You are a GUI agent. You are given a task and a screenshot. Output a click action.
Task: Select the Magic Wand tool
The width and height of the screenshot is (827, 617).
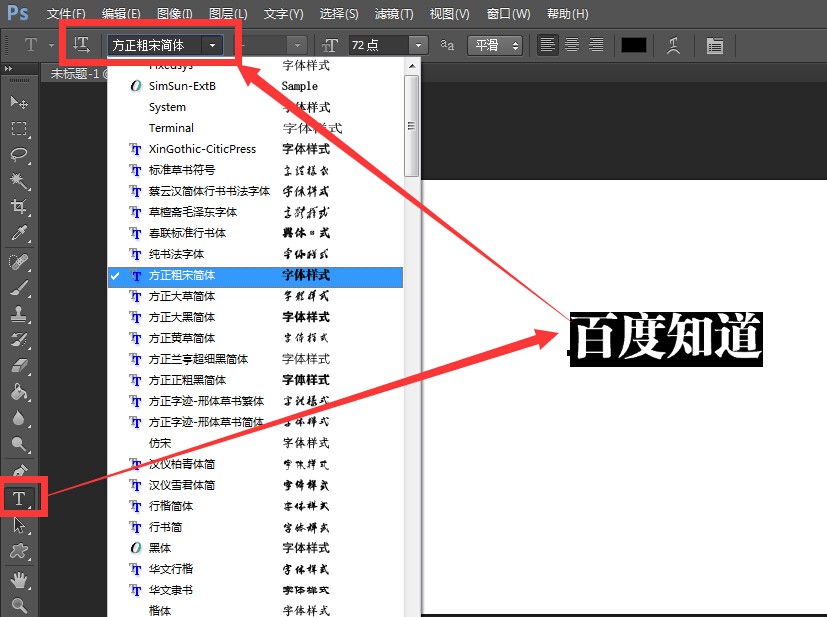point(20,180)
